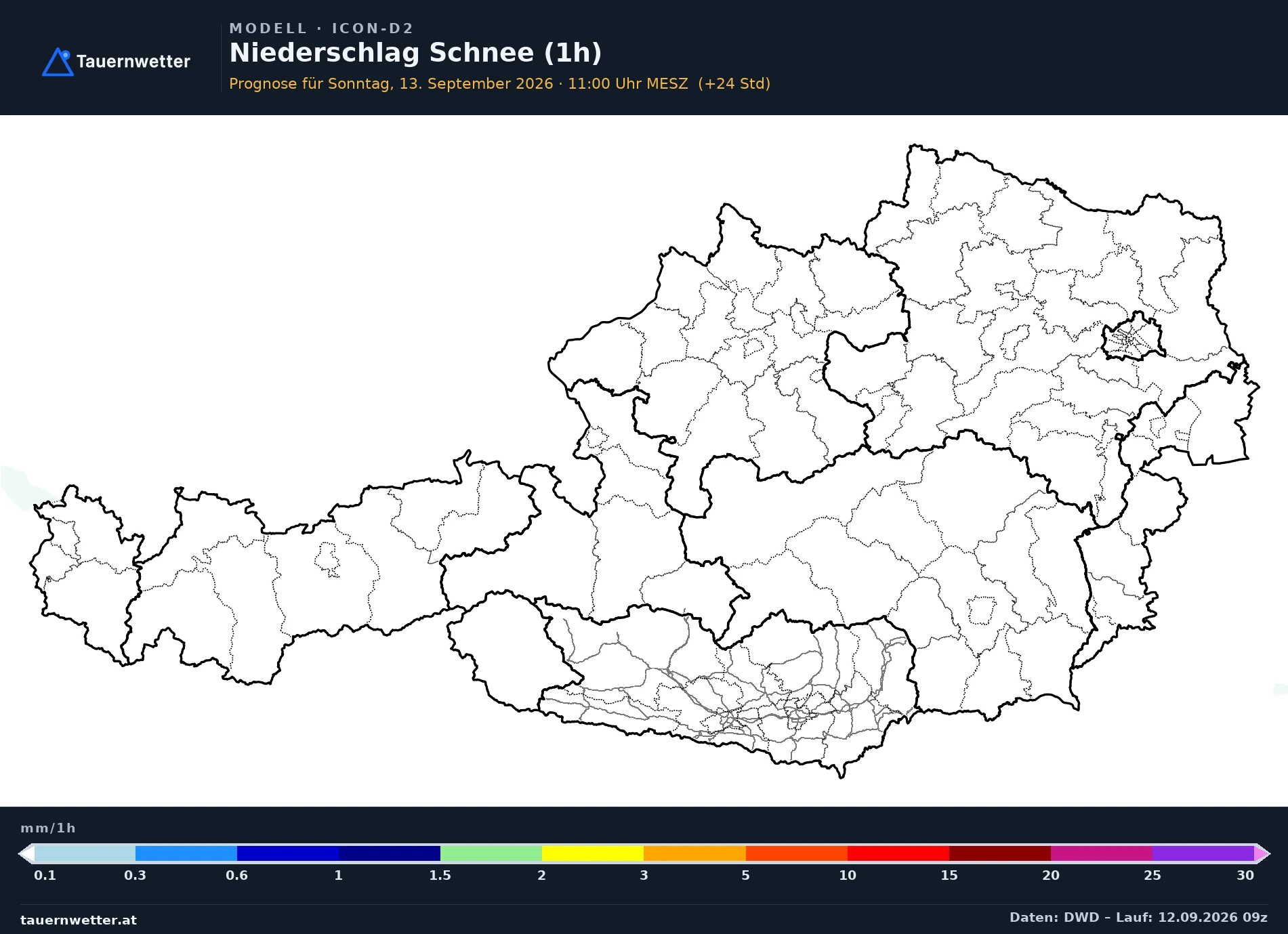1288x934 pixels.
Task: Select the dark navy 1–1.5 legend swatch
Action: [390, 853]
